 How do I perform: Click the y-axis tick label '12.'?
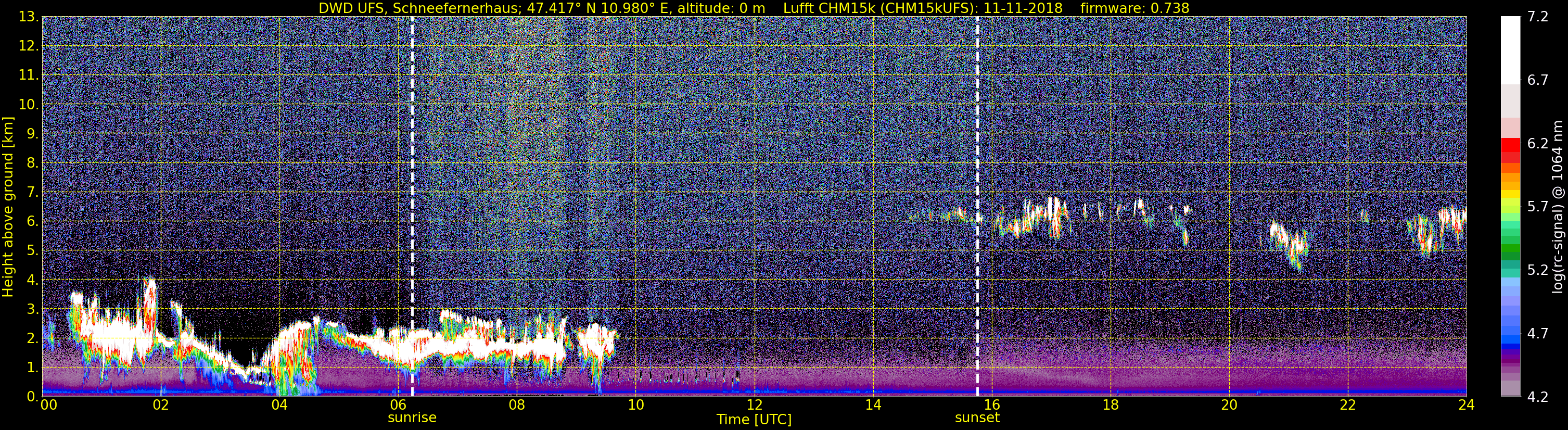(x=29, y=46)
